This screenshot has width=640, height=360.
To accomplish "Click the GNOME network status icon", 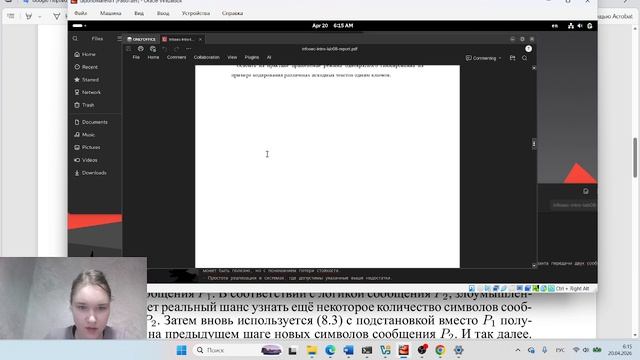I will tap(571, 26).
